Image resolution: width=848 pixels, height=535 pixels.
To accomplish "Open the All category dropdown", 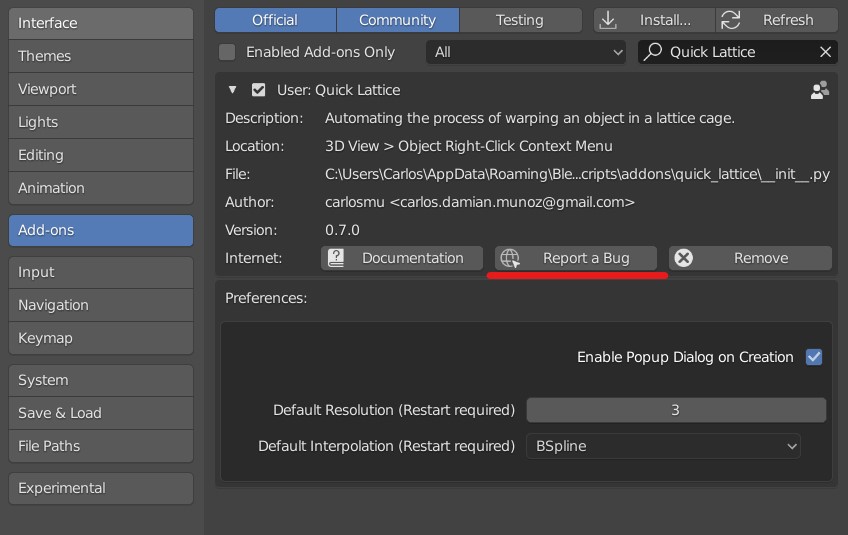I will [526, 52].
